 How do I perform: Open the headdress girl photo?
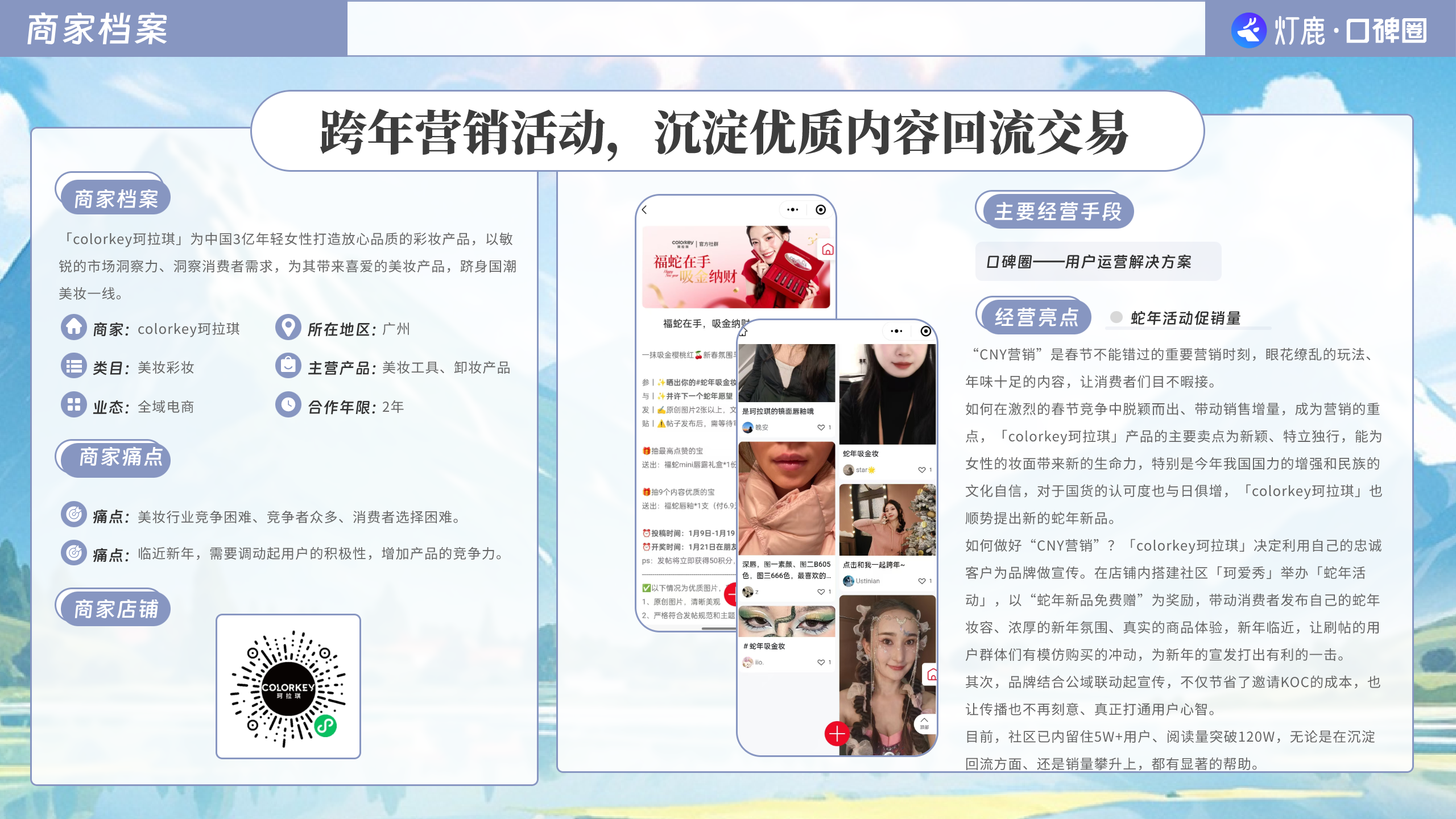pos(887,675)
